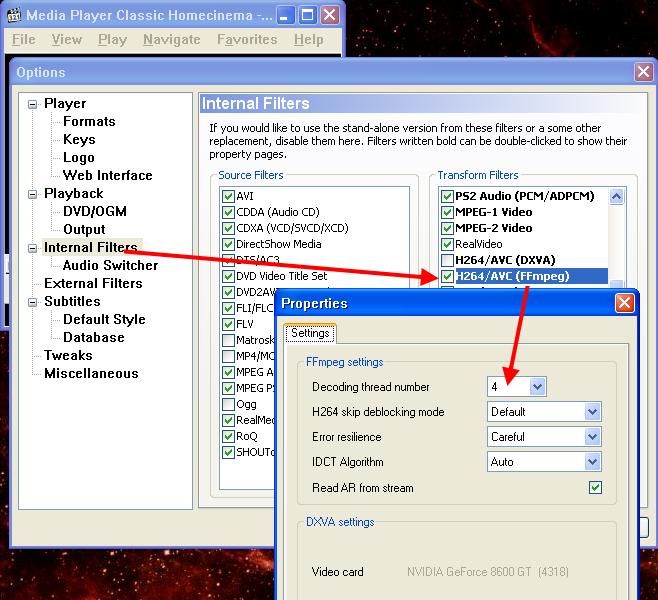Enable the Matroska source filter checkbox
This screenshot has height=600, width=658.
coord(228,340)
